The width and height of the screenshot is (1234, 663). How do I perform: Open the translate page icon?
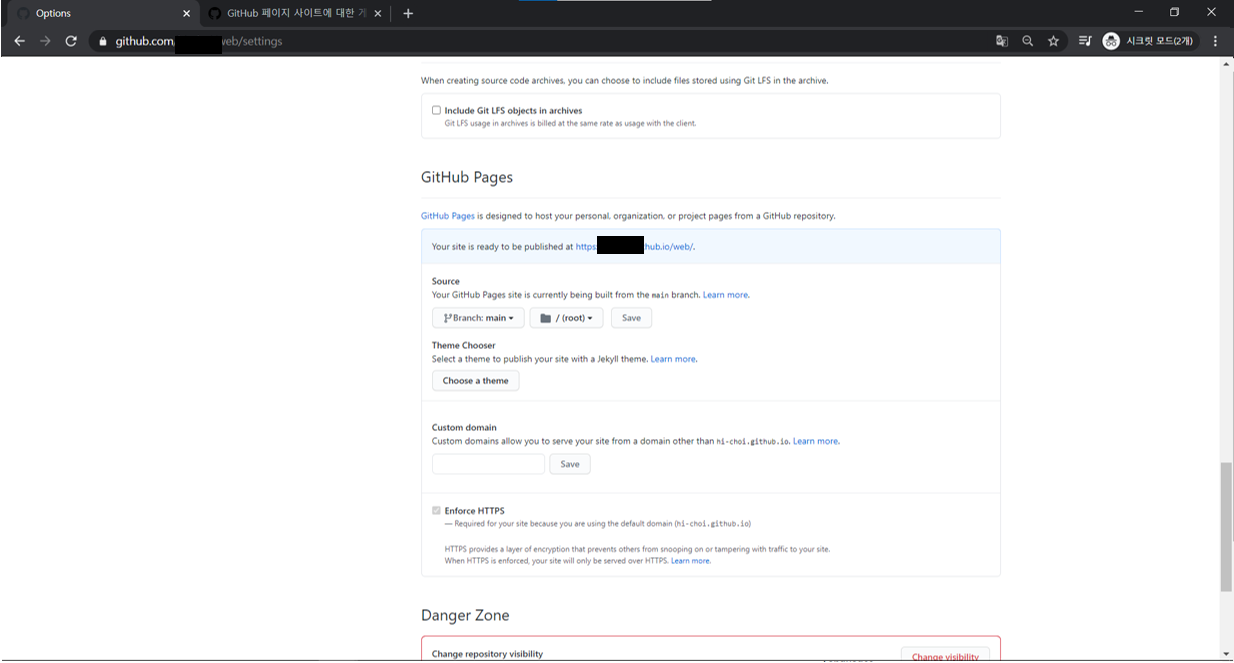1002,41
